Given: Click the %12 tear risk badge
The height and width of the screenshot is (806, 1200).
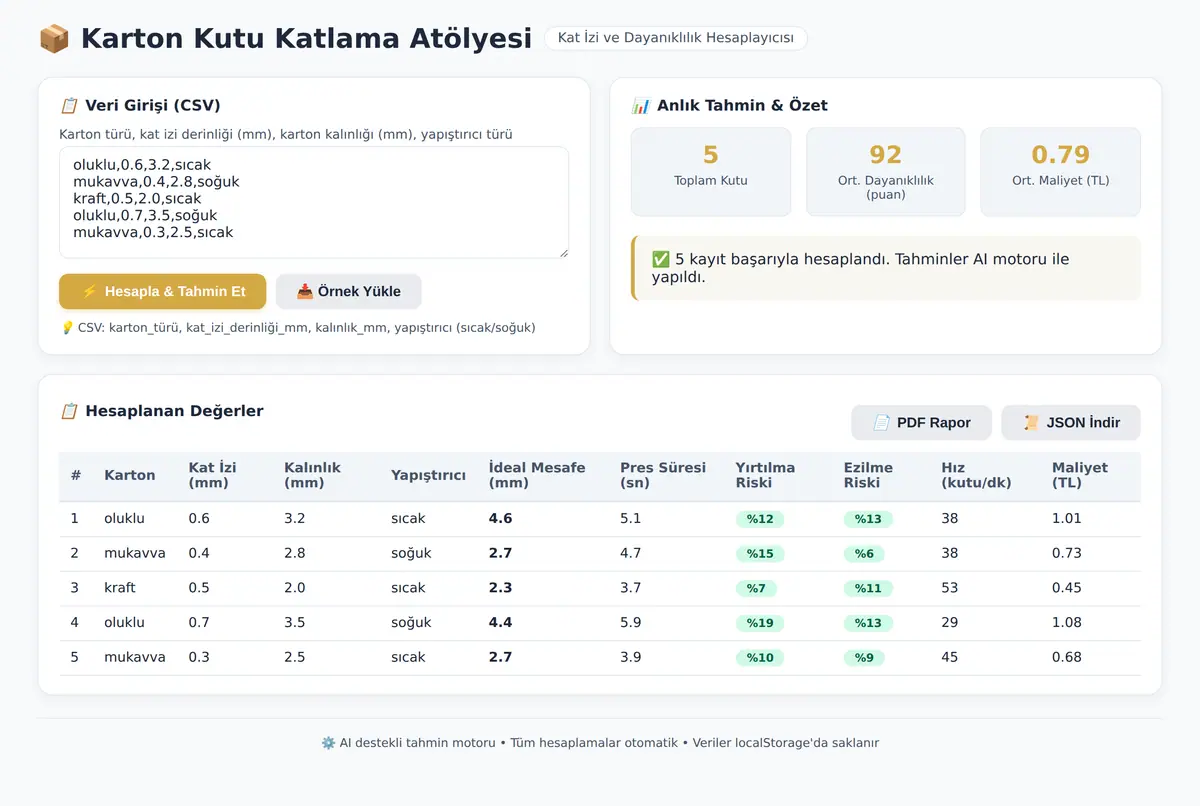Looking at the screenshot, I should 760,519.
